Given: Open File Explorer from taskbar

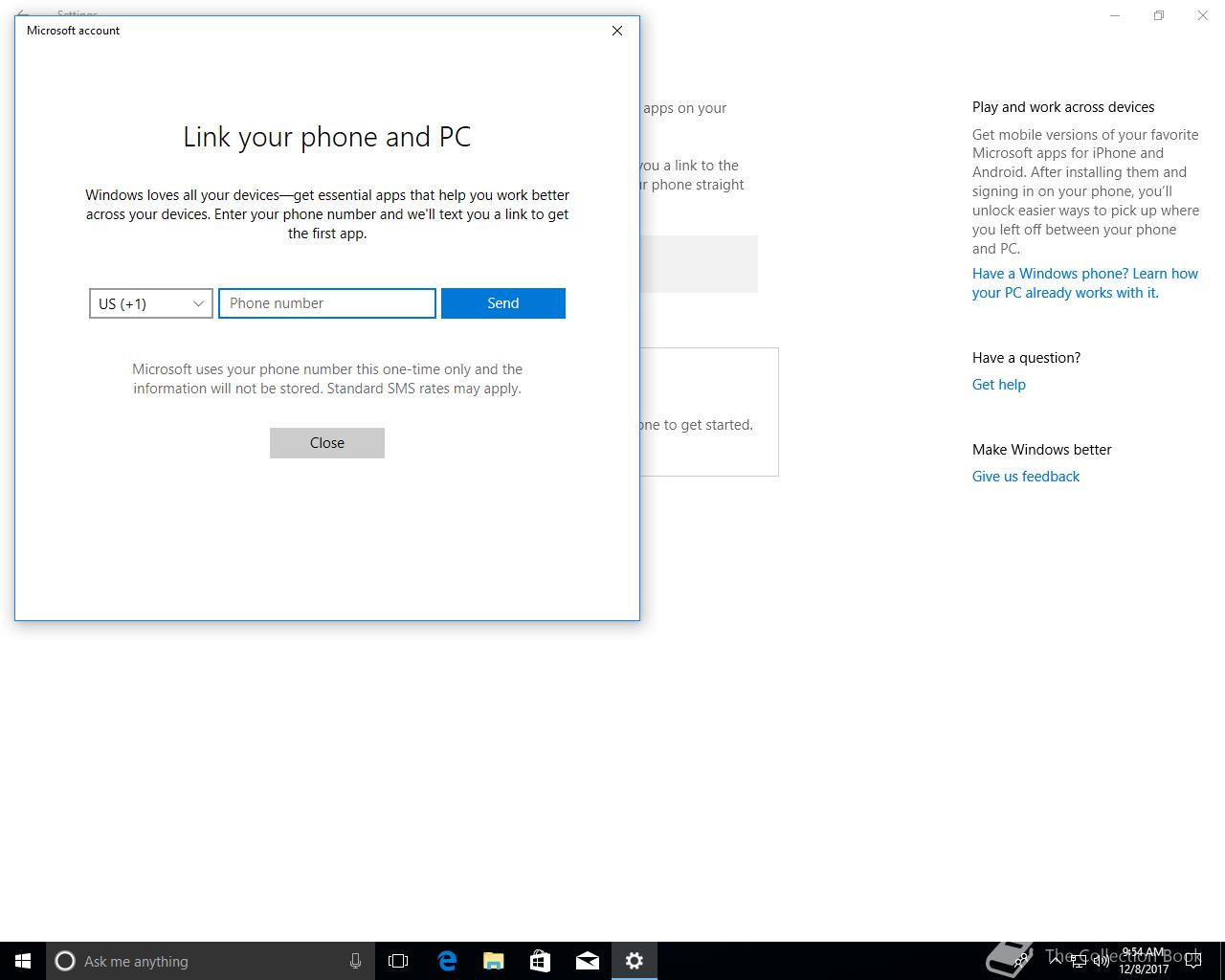Looking at the screenshot, I should click(494, 961).
